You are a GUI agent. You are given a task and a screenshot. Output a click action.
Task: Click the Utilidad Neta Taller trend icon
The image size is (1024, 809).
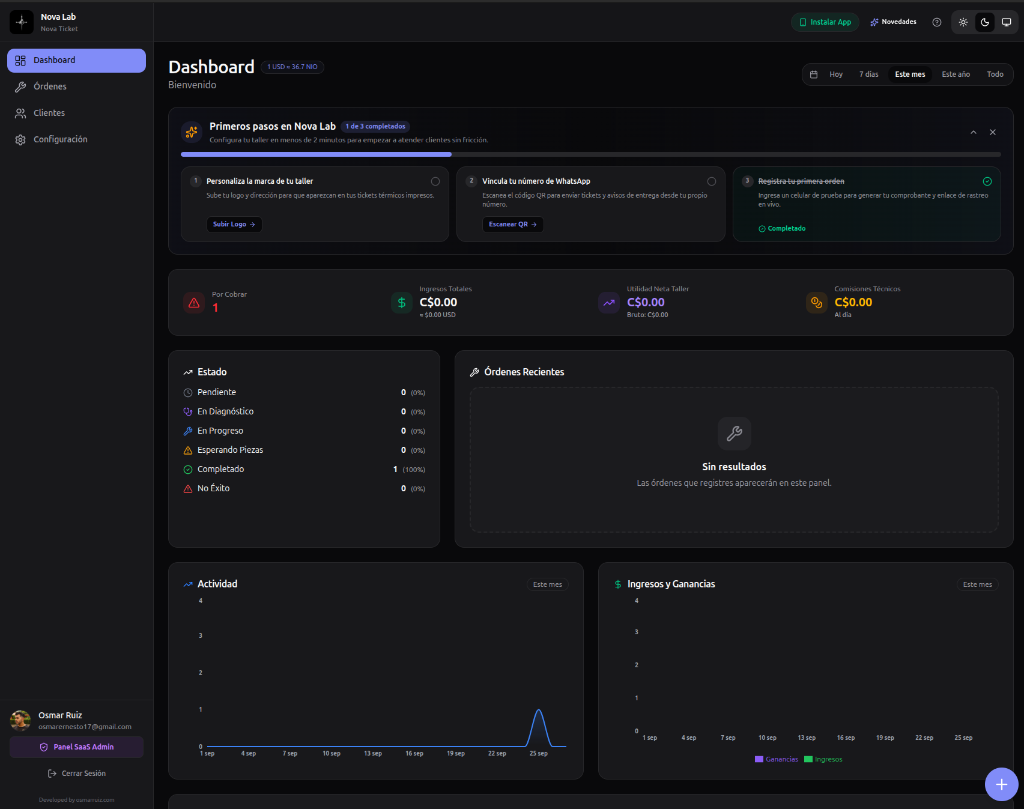(609, 303)
